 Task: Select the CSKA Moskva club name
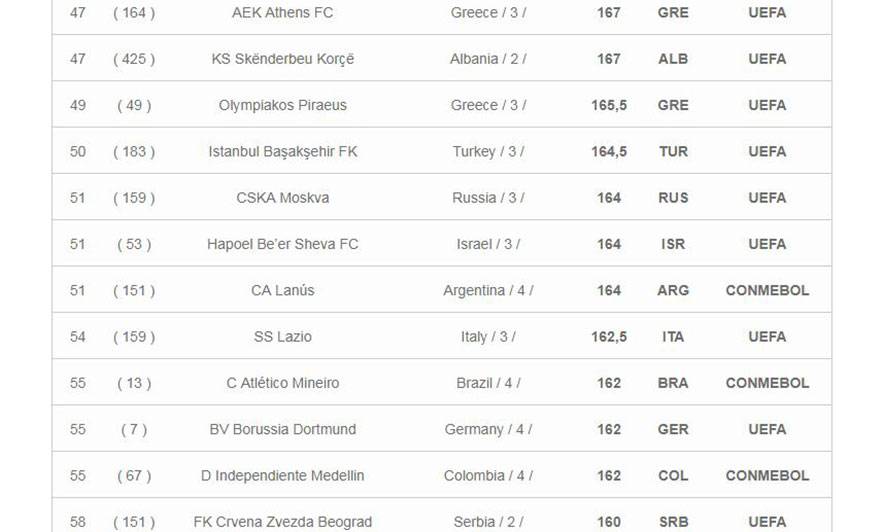pos(282,197)
